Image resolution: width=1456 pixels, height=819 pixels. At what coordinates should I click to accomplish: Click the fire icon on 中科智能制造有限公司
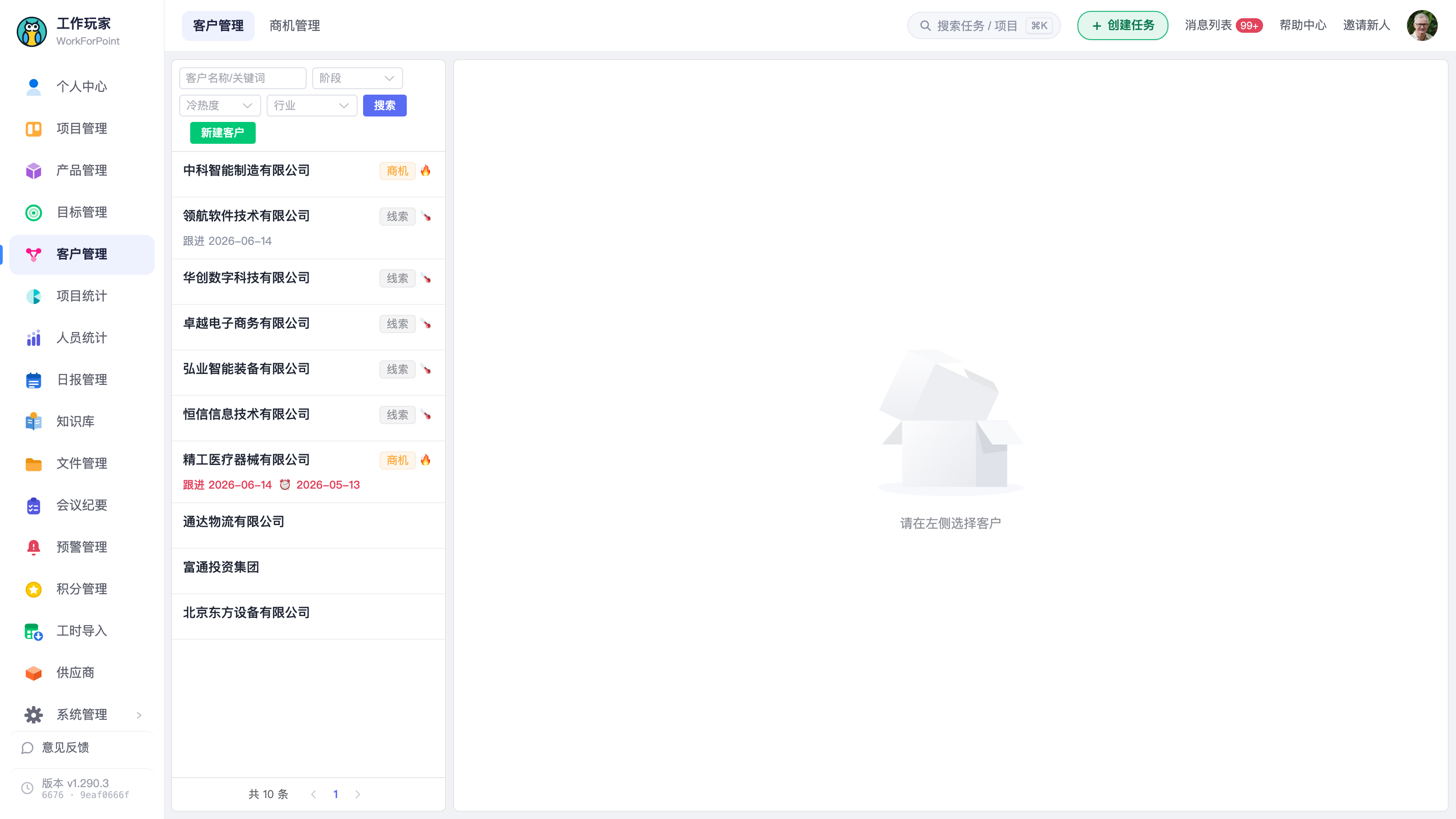click(x=425, y=171)
